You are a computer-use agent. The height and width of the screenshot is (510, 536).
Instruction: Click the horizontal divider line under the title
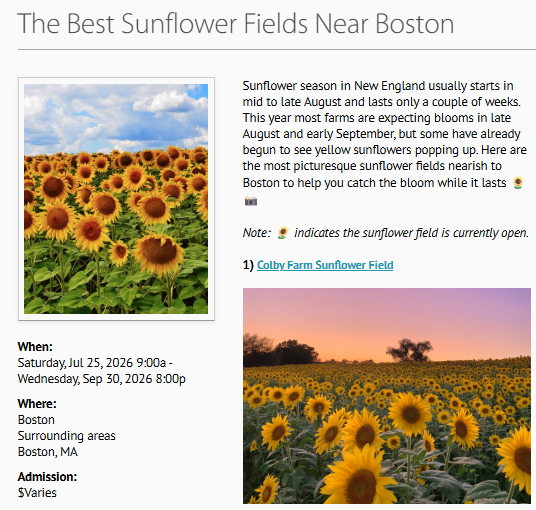[277, 50]
